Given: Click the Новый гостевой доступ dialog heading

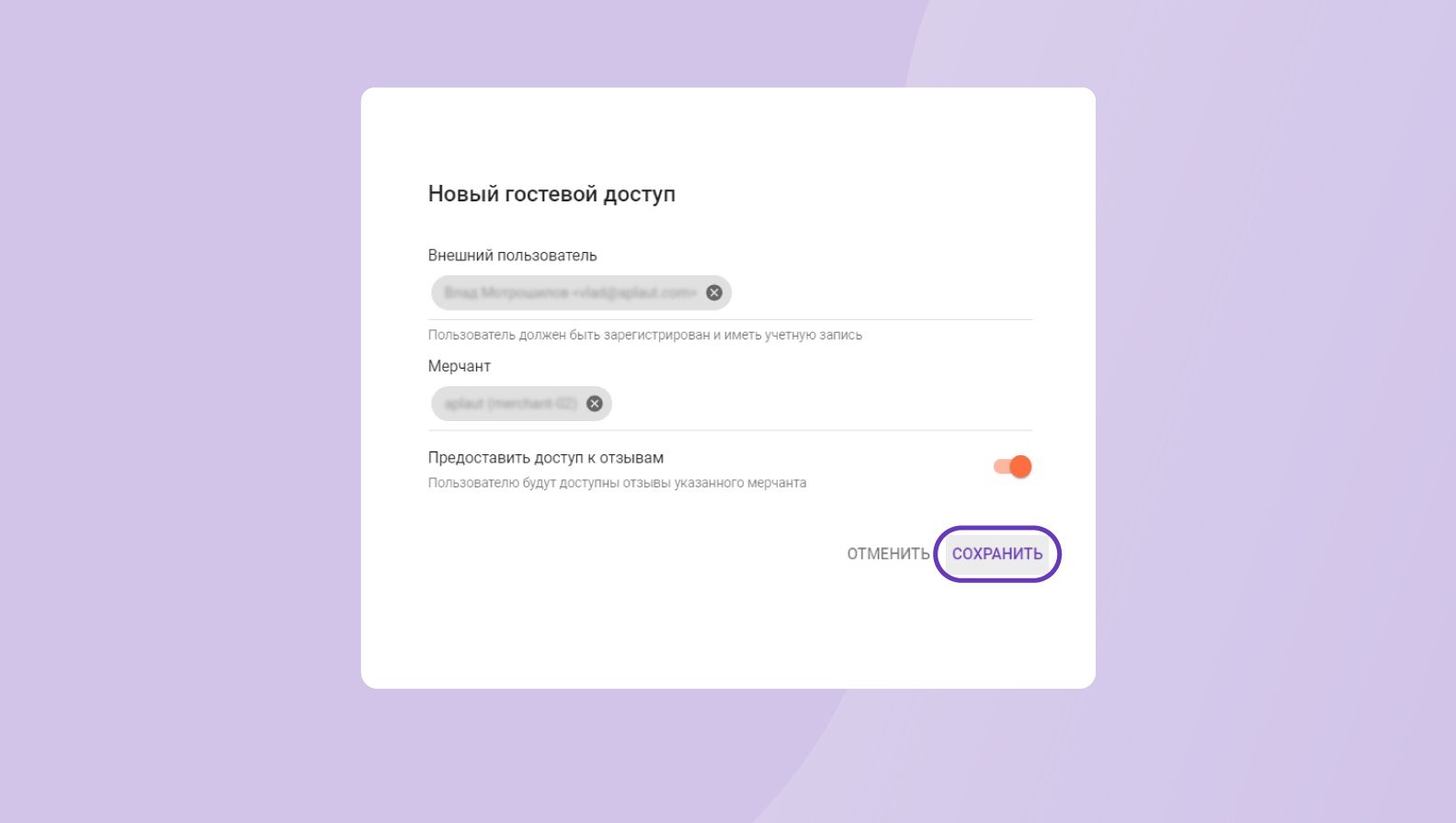Looking at the screenshot, I should coord(552,194).
